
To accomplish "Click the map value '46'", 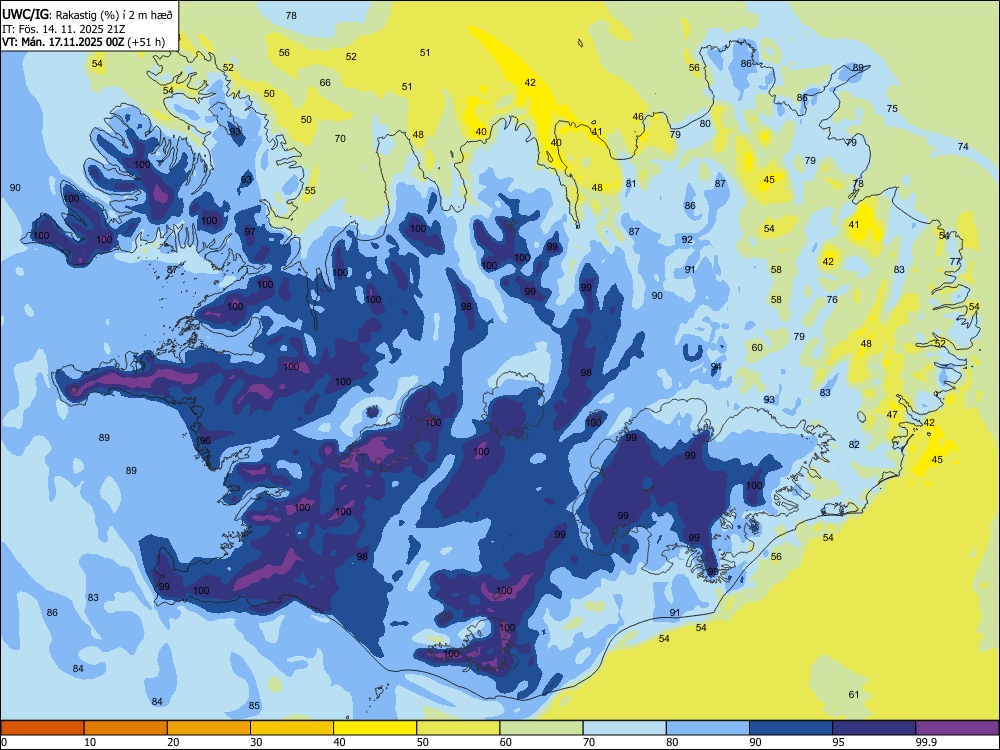I will [638, 117].
